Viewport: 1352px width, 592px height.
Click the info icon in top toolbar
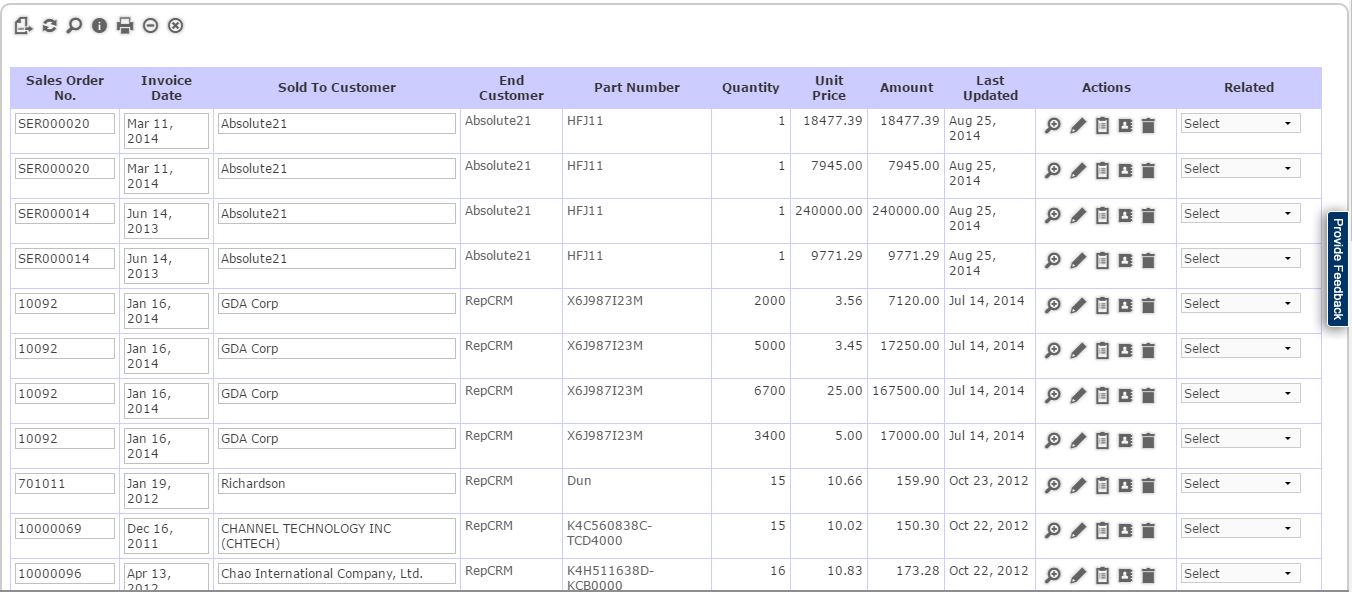(99, 26)
